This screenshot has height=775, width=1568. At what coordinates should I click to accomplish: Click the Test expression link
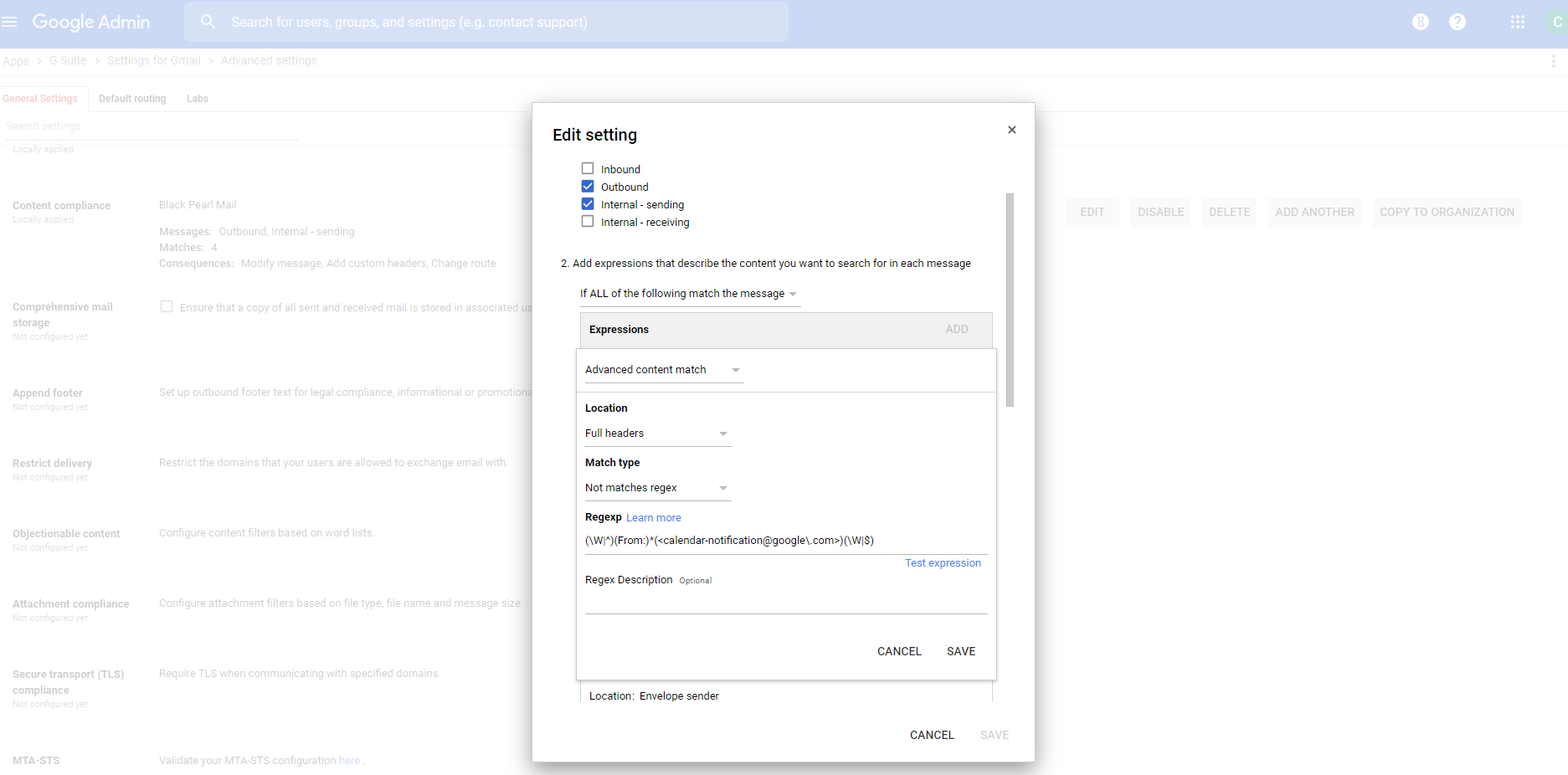click(x=943, y=563)
